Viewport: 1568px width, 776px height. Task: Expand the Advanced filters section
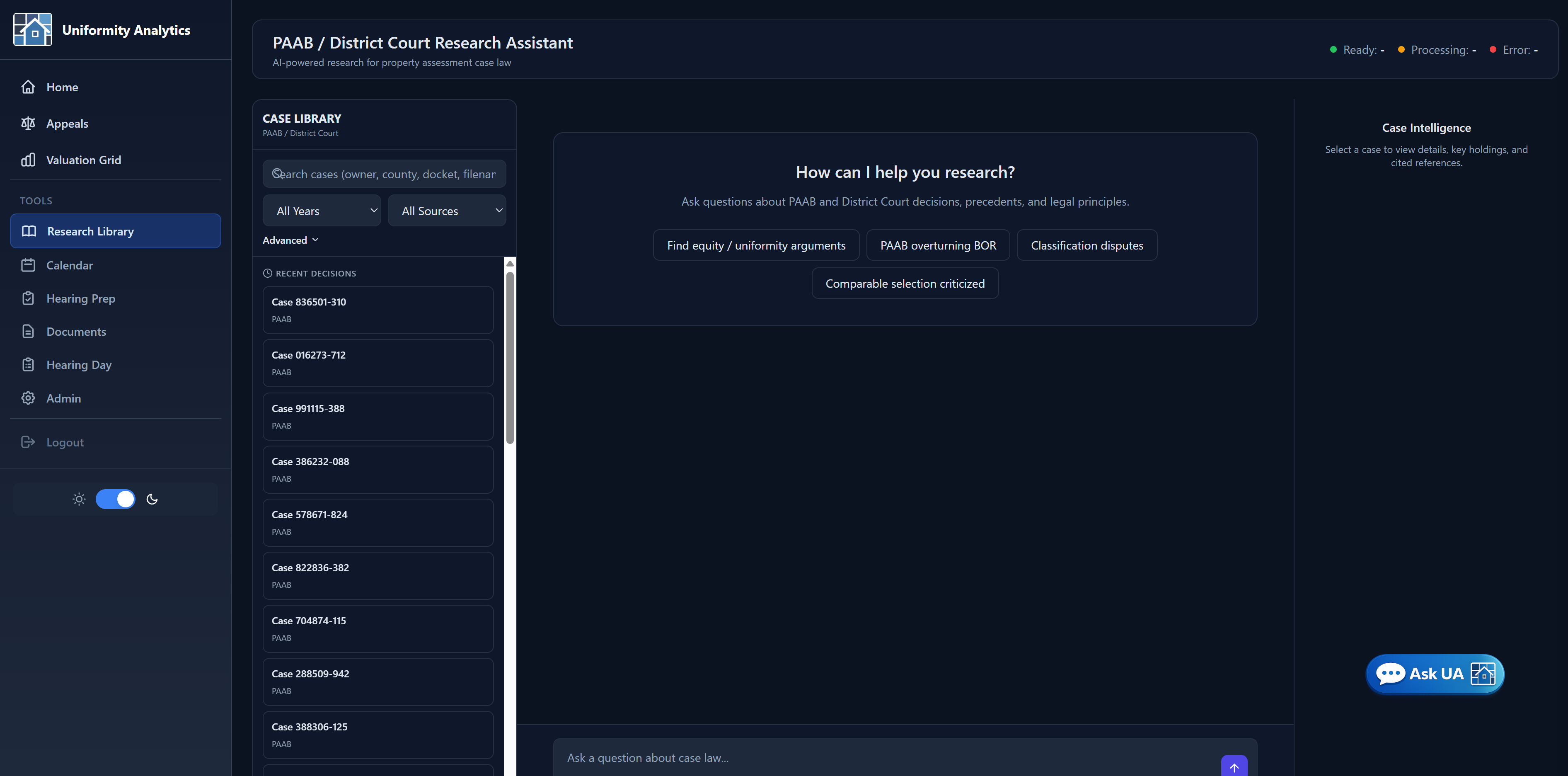coord(290,240)
